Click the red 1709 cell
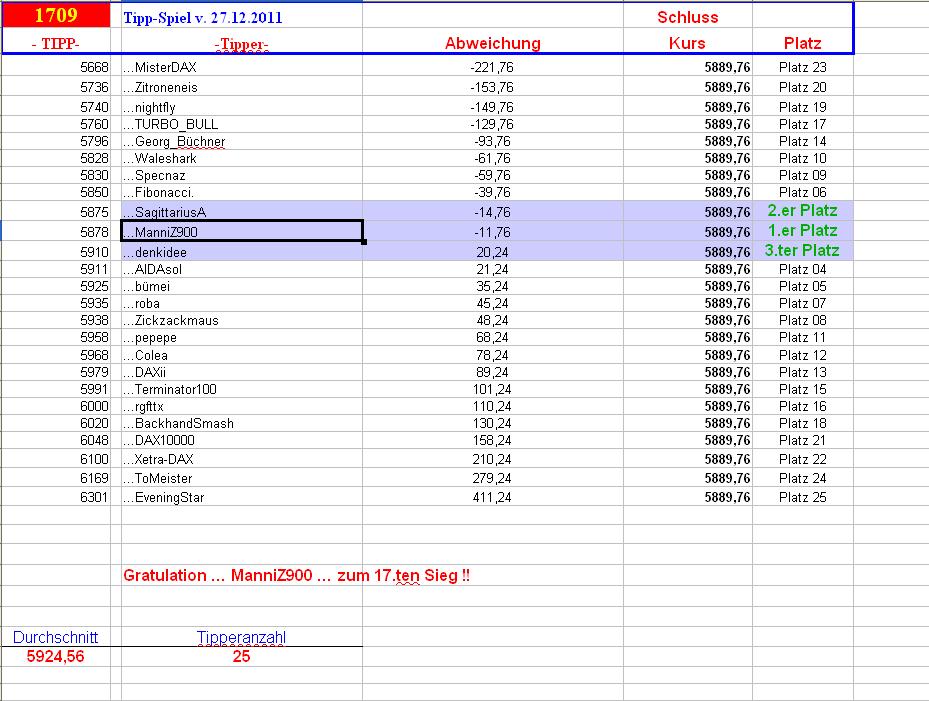Viewport: 929px width, 701px height. pos(56,16)
